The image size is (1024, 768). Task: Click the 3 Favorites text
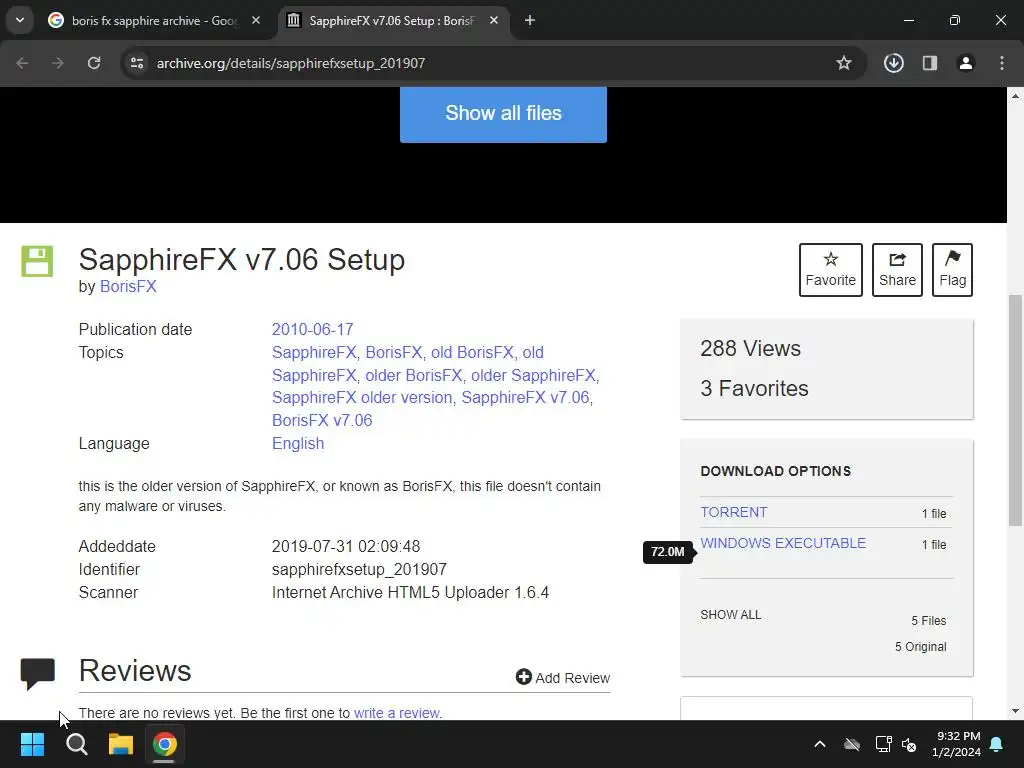pyautogui.click(x=754, y=388)
